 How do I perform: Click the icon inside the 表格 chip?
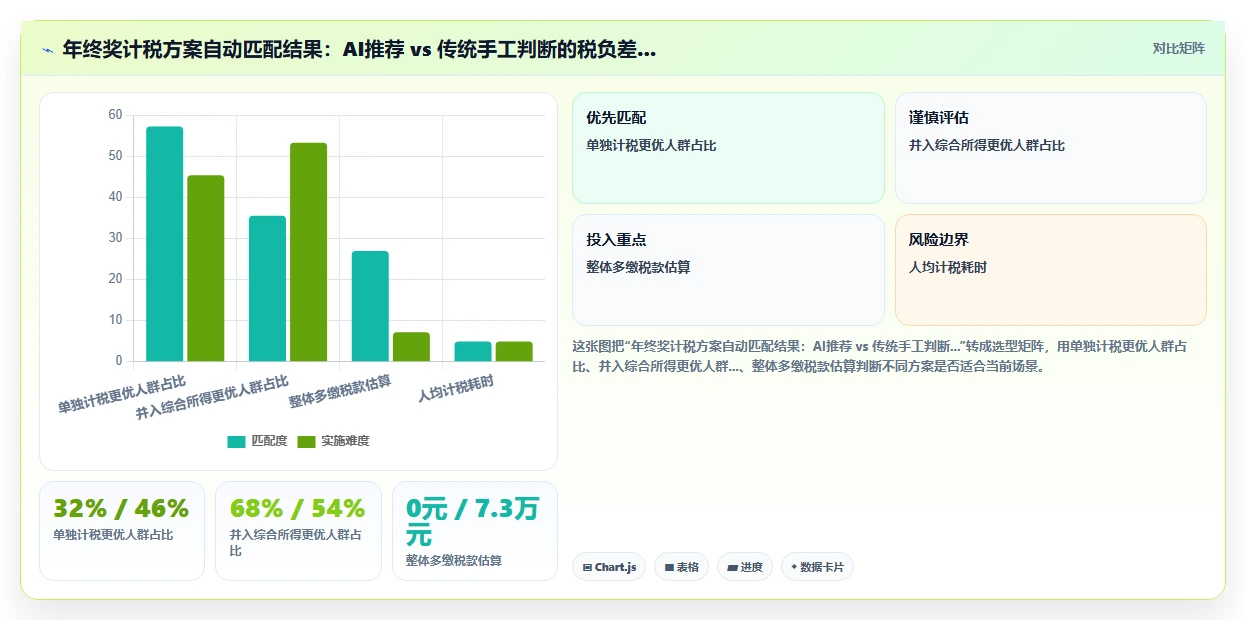(669, 567)
